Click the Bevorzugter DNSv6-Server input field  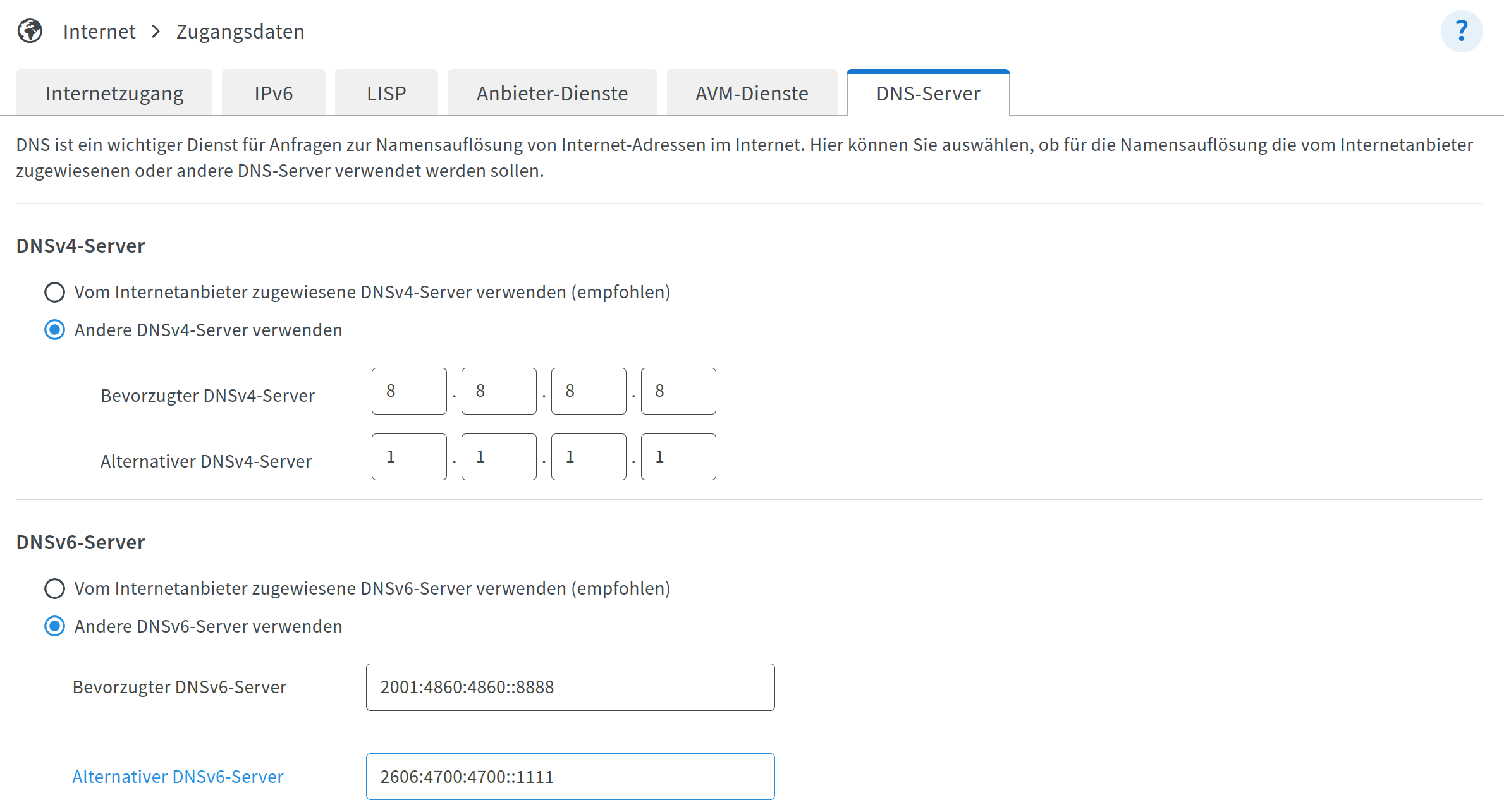tap(570, 687)
